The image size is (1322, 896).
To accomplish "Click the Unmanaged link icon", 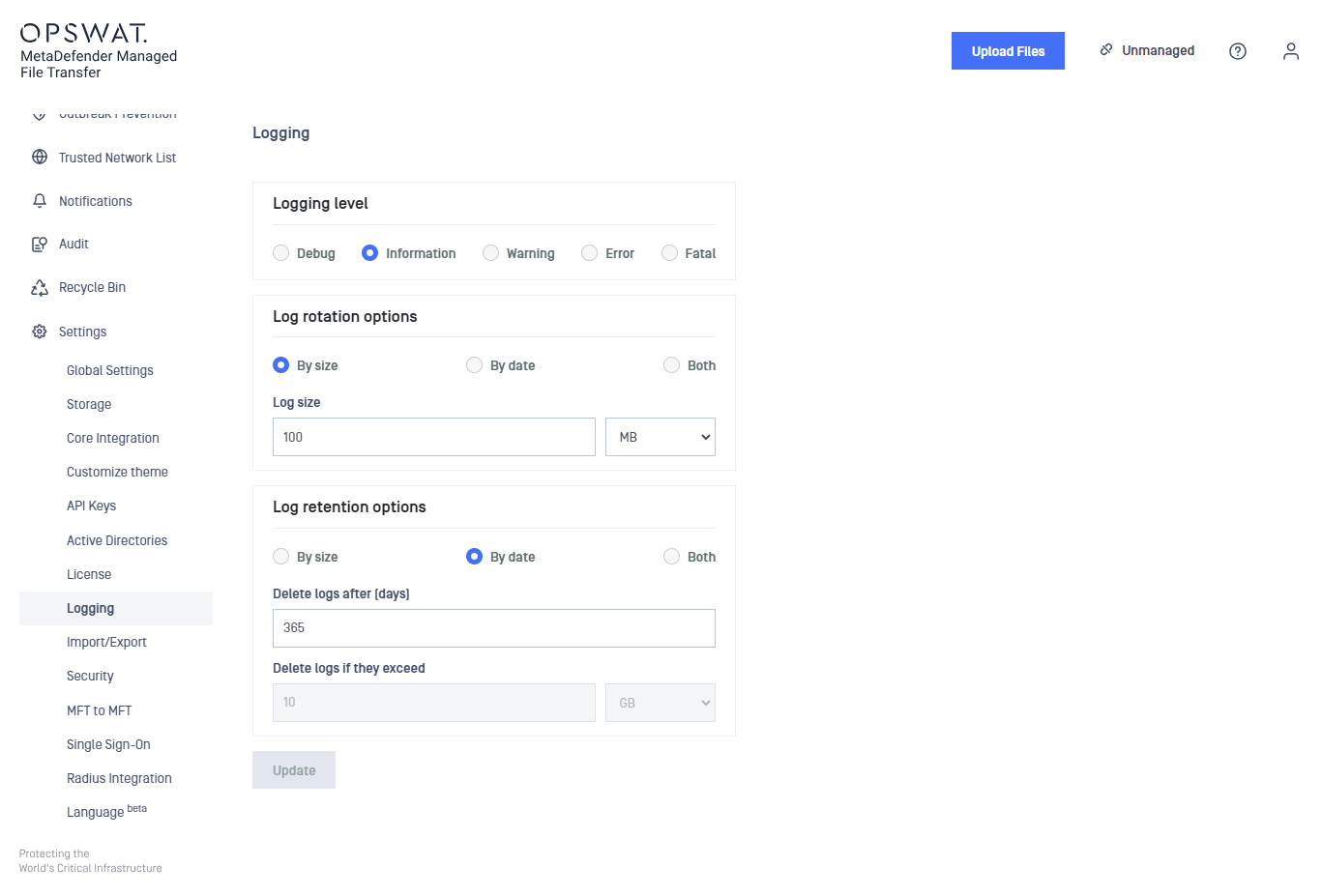I will pyautogui.click(x=1106, y=49).
